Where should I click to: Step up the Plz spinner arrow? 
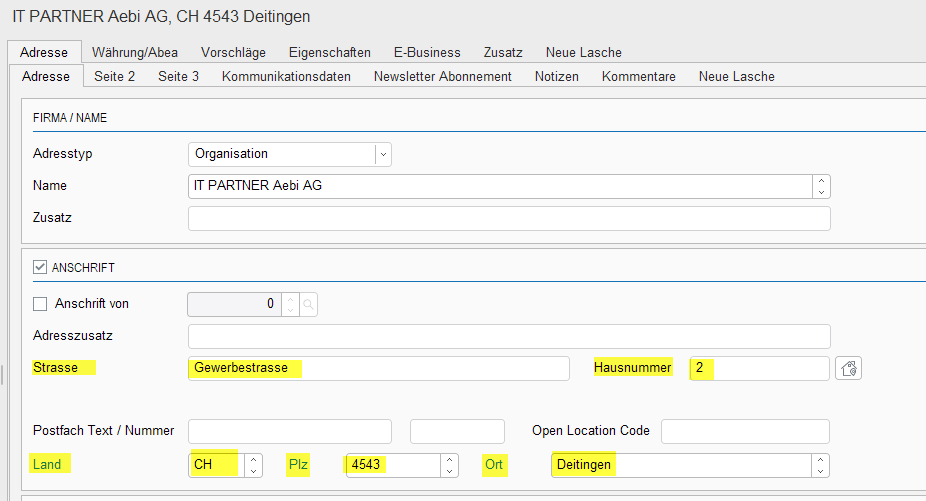pyautogui.click(x=449, y=460)
